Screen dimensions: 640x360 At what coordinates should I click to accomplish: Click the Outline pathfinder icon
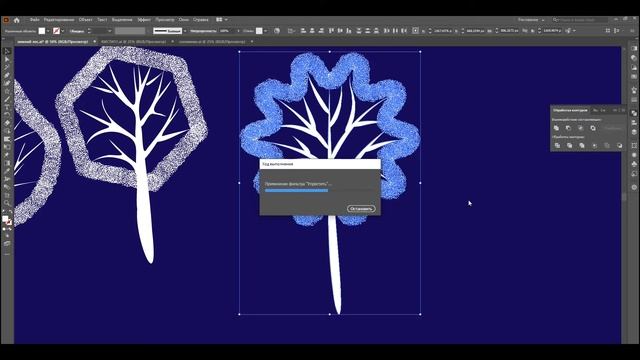coord(607,145)
